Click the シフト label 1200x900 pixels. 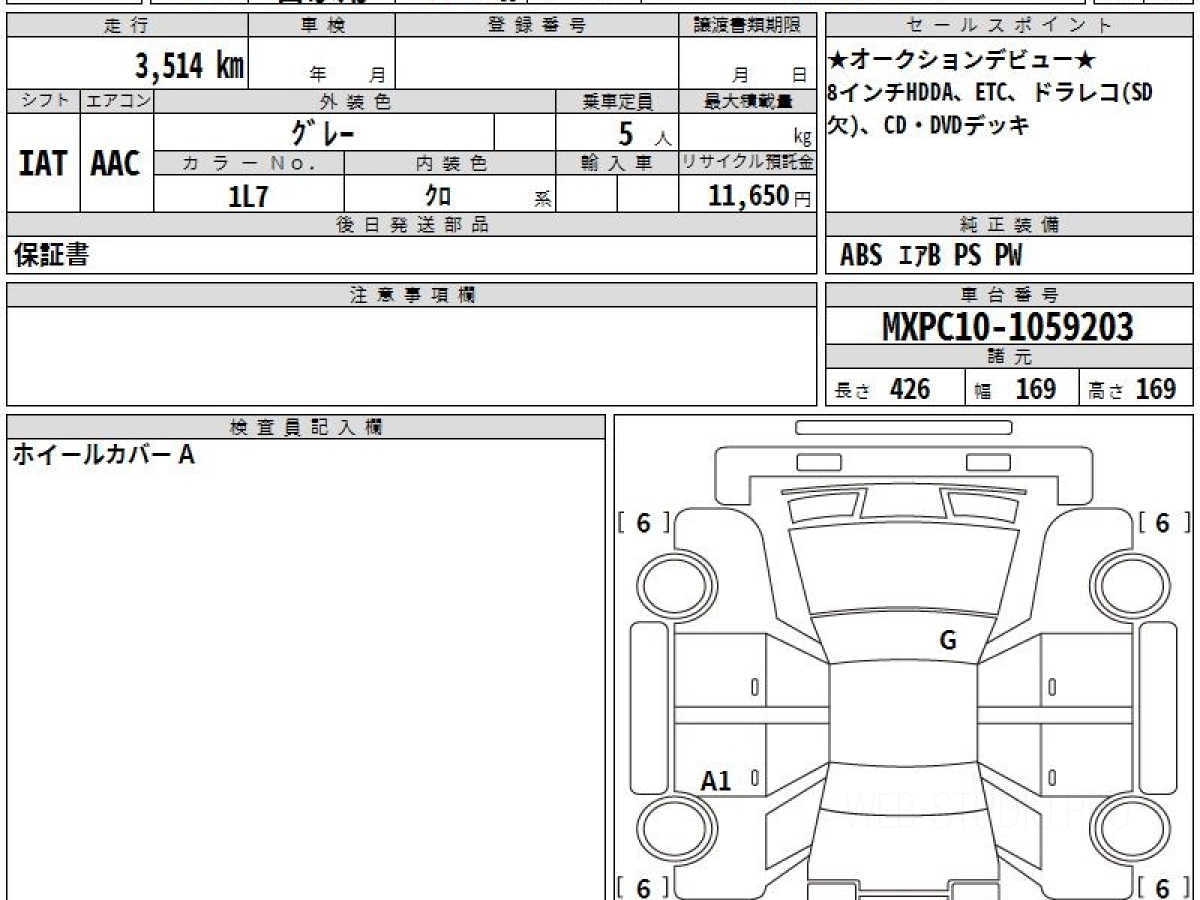[x=43, y=101]
